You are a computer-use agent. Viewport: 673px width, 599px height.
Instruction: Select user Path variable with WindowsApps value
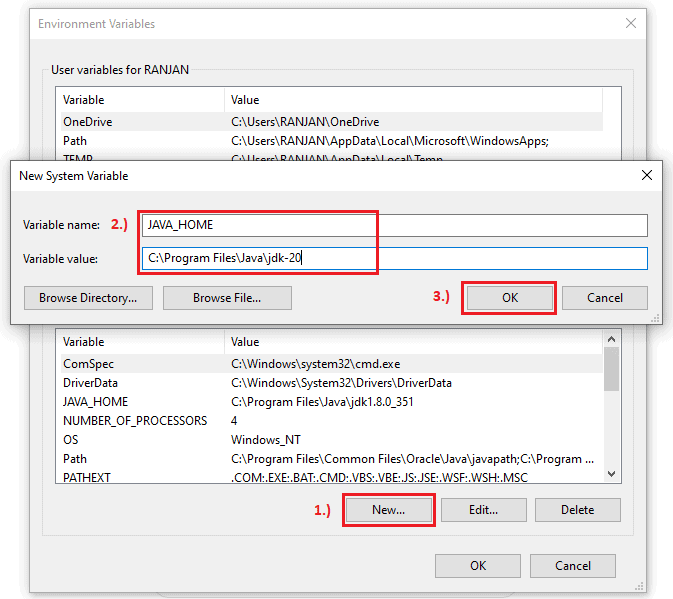pos(332,141)
